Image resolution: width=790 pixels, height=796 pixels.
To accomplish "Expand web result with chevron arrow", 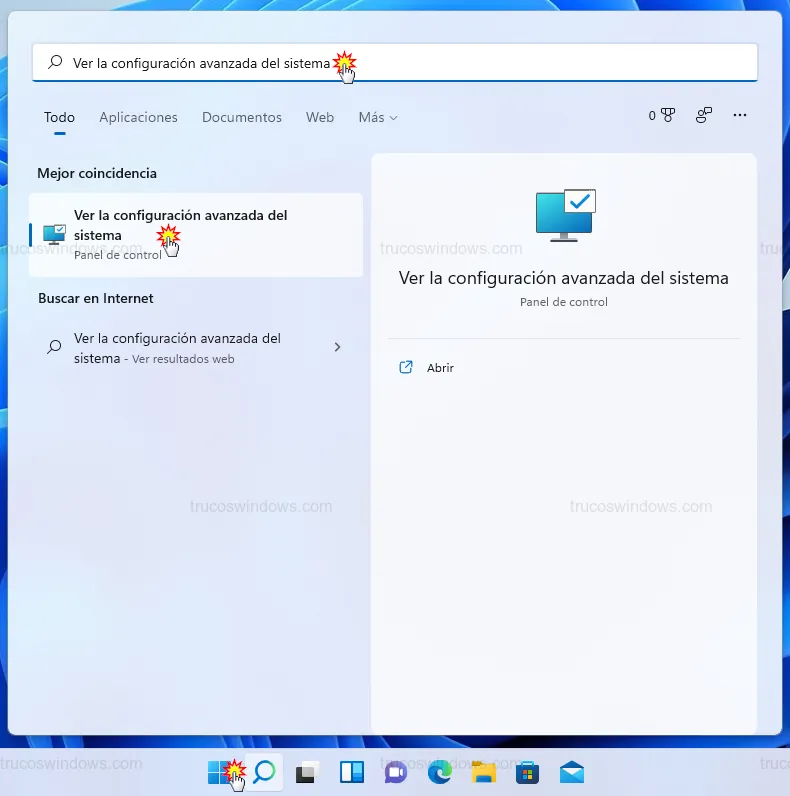I will tap(337, 347).
